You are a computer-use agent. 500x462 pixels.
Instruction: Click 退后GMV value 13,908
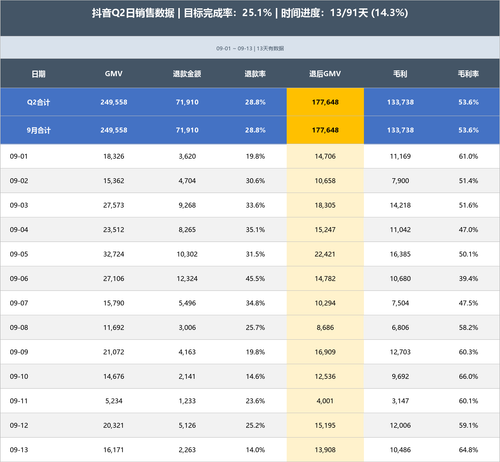pyautogui.click(x=325, y=450)
